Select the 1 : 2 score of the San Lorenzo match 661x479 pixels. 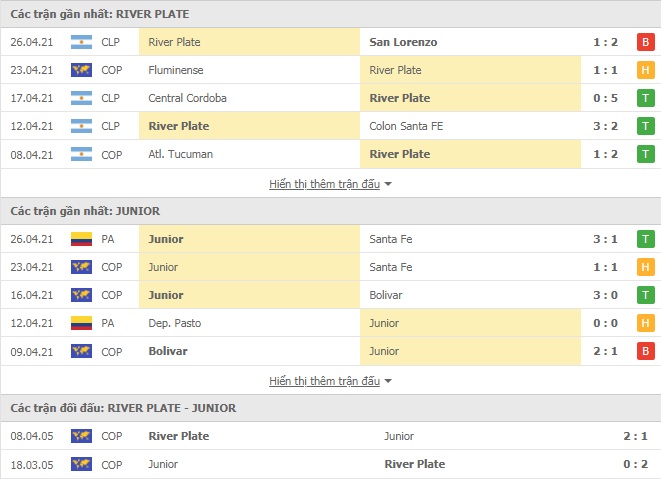coord(605,42)
